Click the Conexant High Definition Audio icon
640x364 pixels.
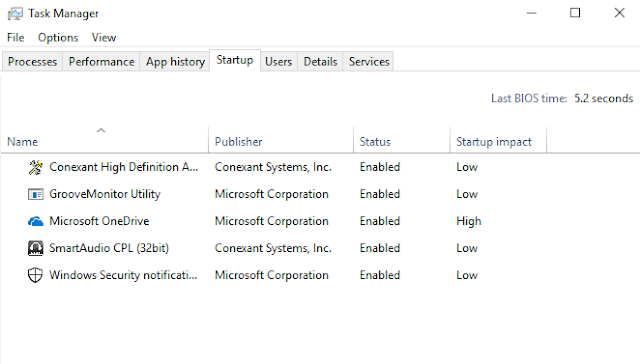tap(36, 167)
